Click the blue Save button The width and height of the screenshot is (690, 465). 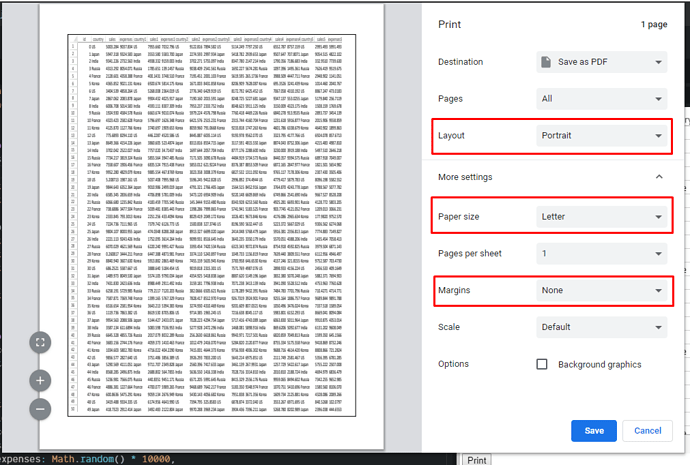coord(593,431)
